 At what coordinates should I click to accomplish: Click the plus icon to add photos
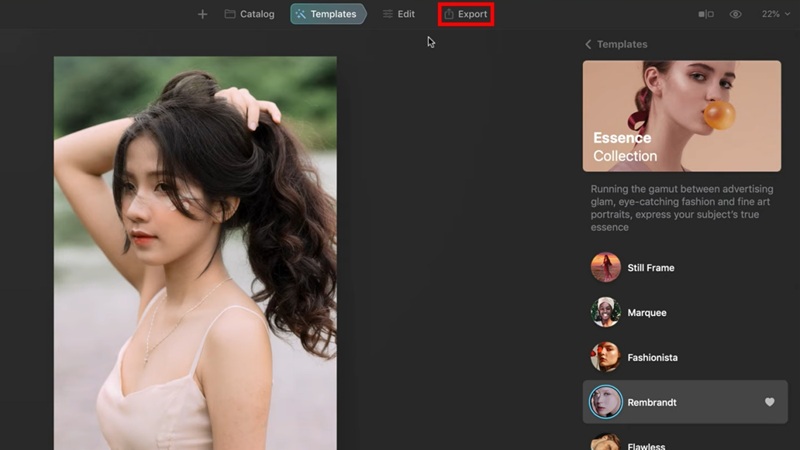202,14
